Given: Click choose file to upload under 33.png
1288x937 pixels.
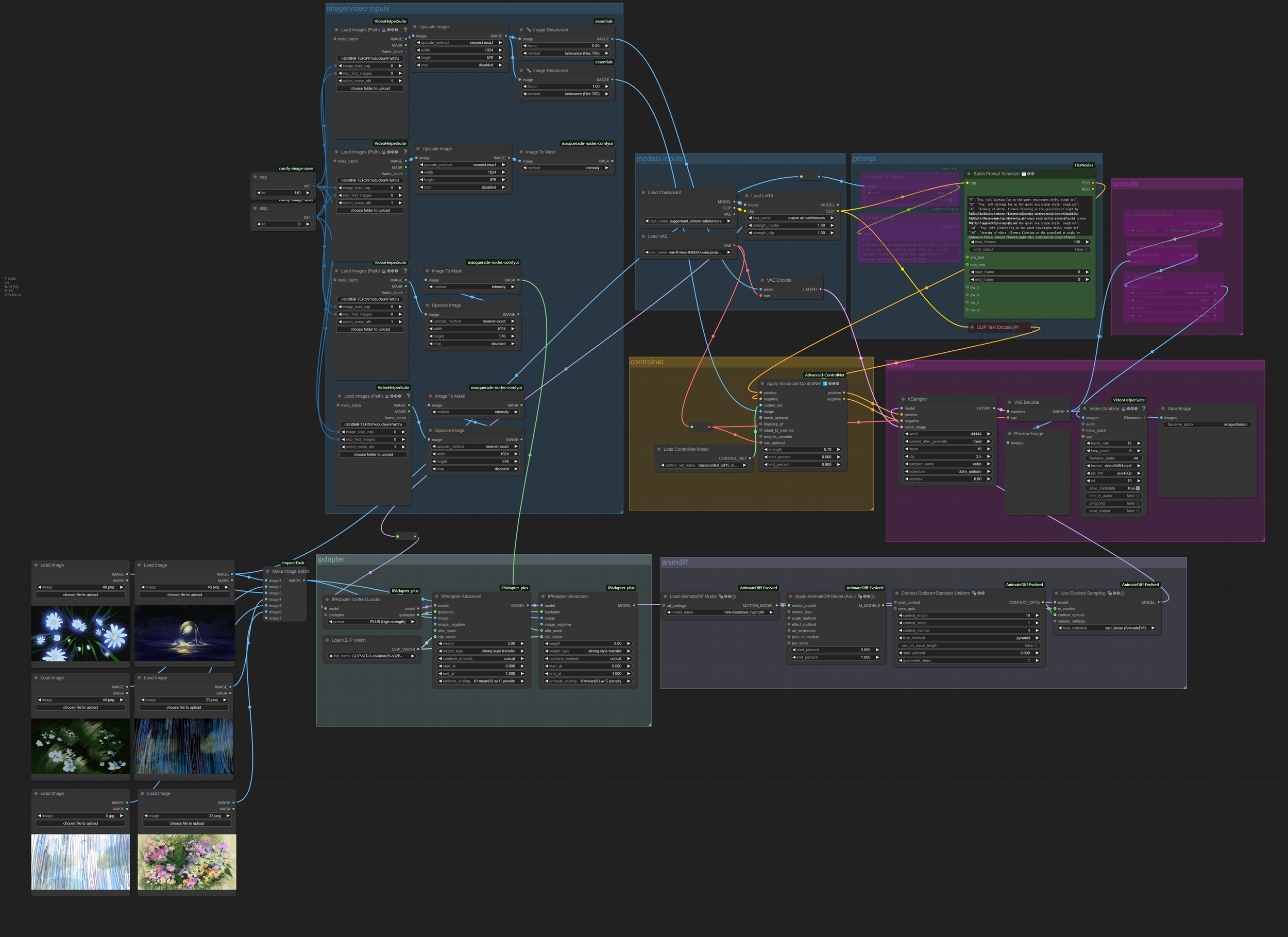Looking at the screenshot, I should click(x=187, y=824).
